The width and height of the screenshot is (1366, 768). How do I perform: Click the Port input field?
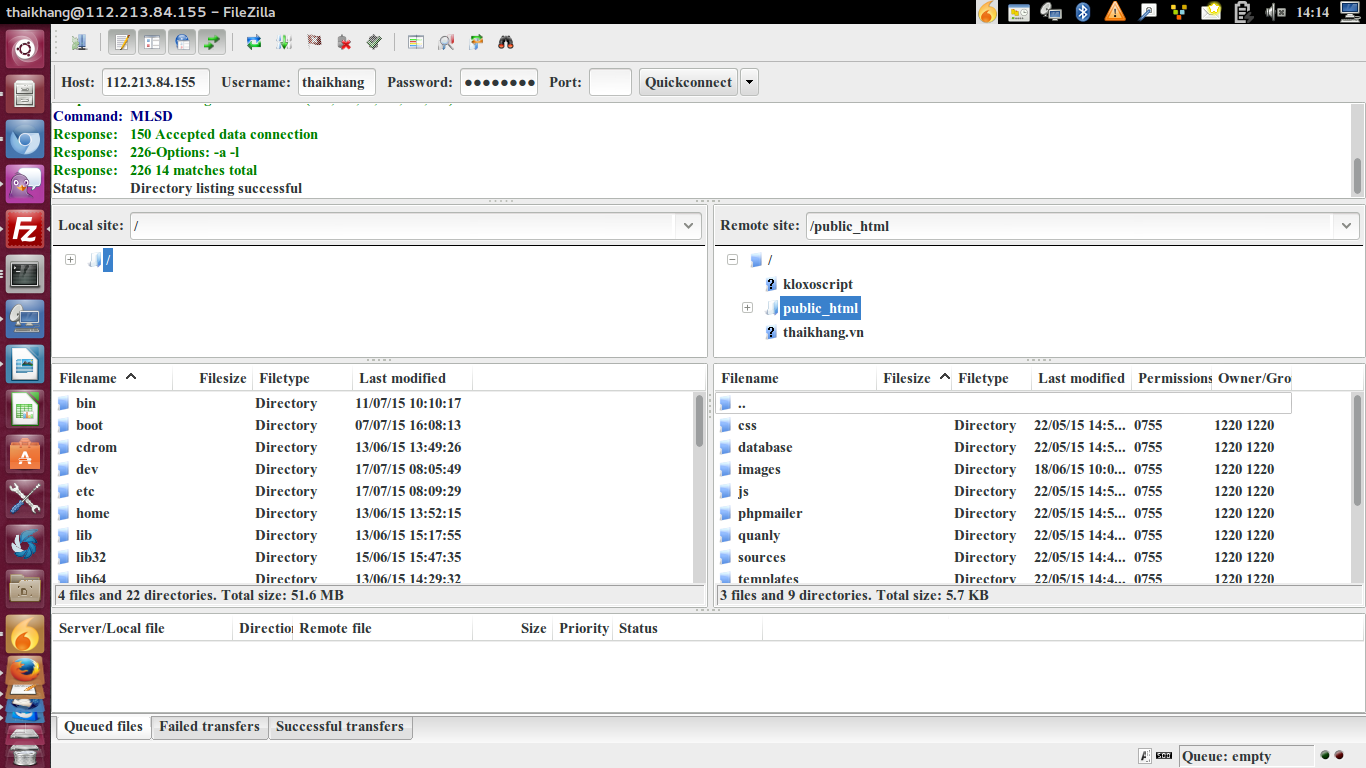click(610, 82)
